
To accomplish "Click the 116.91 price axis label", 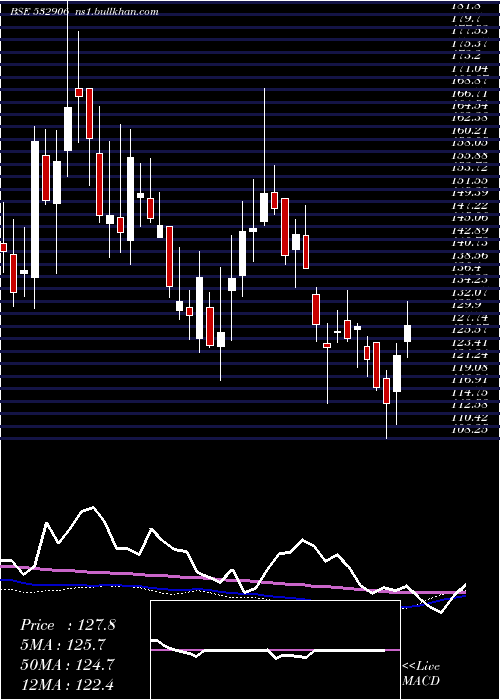I will (470, 380).
